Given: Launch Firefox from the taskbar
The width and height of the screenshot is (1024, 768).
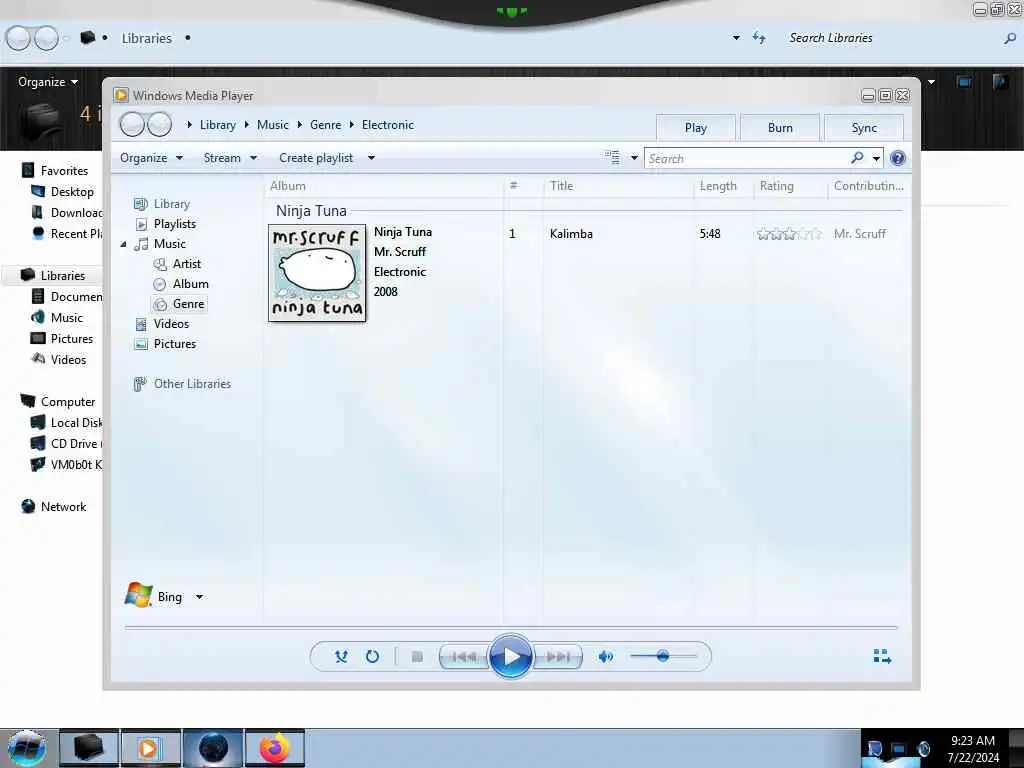Looking at the screenshot, I should (x=275, y=748).
